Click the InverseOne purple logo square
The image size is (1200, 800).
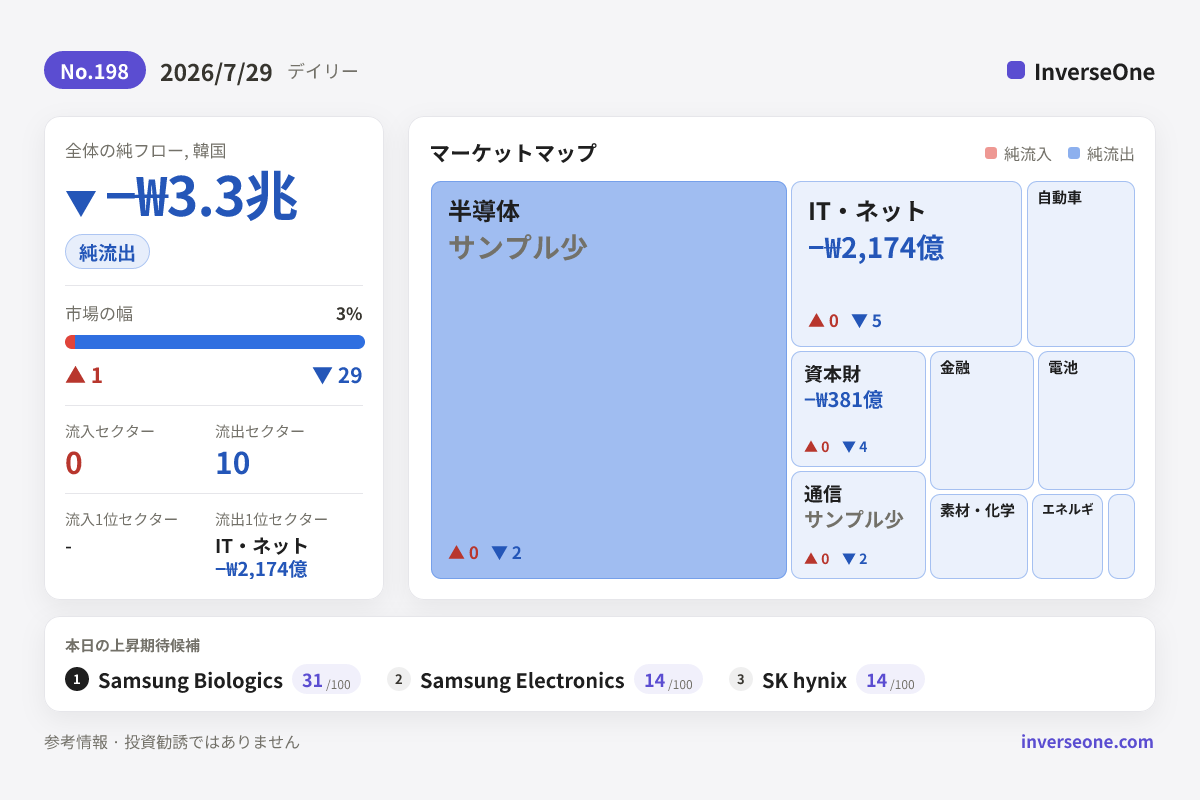coord(1016,70)
